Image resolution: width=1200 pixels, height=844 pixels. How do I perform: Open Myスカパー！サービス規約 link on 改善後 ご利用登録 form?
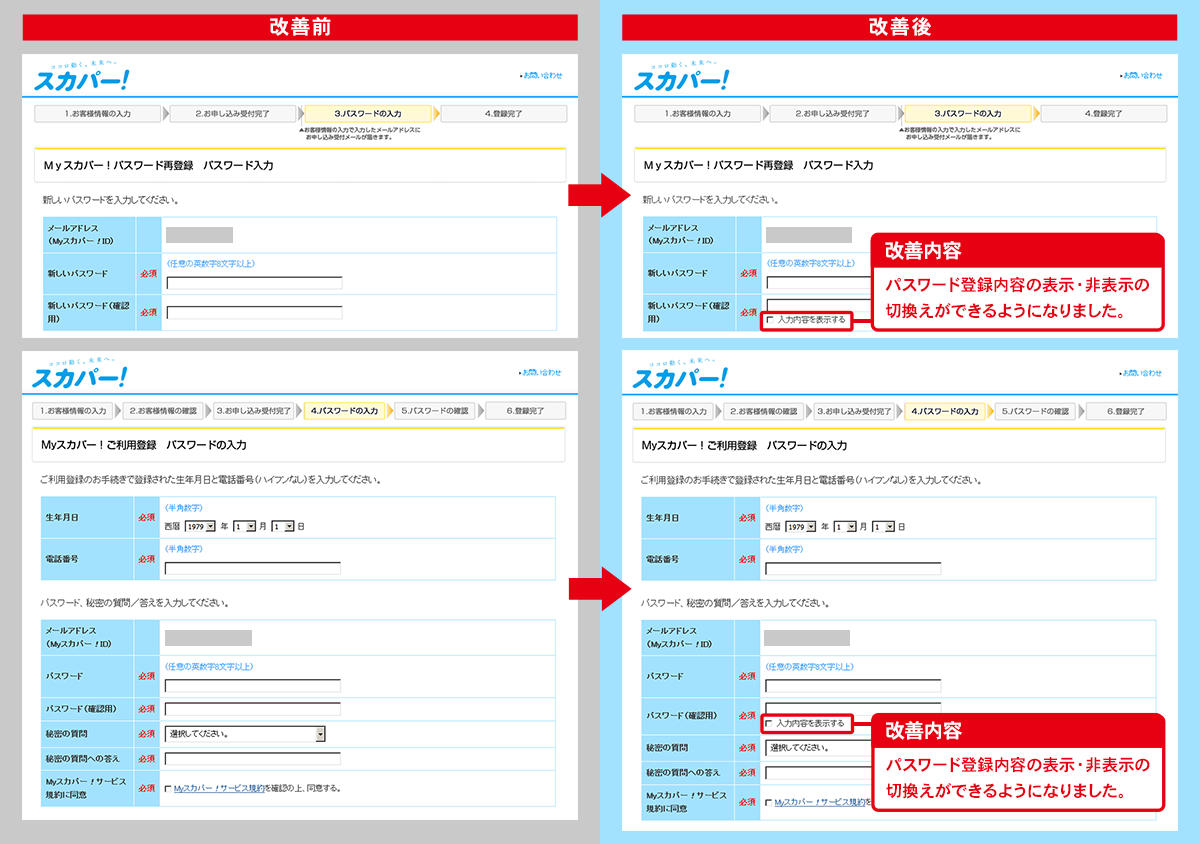[x=819, y=802]
